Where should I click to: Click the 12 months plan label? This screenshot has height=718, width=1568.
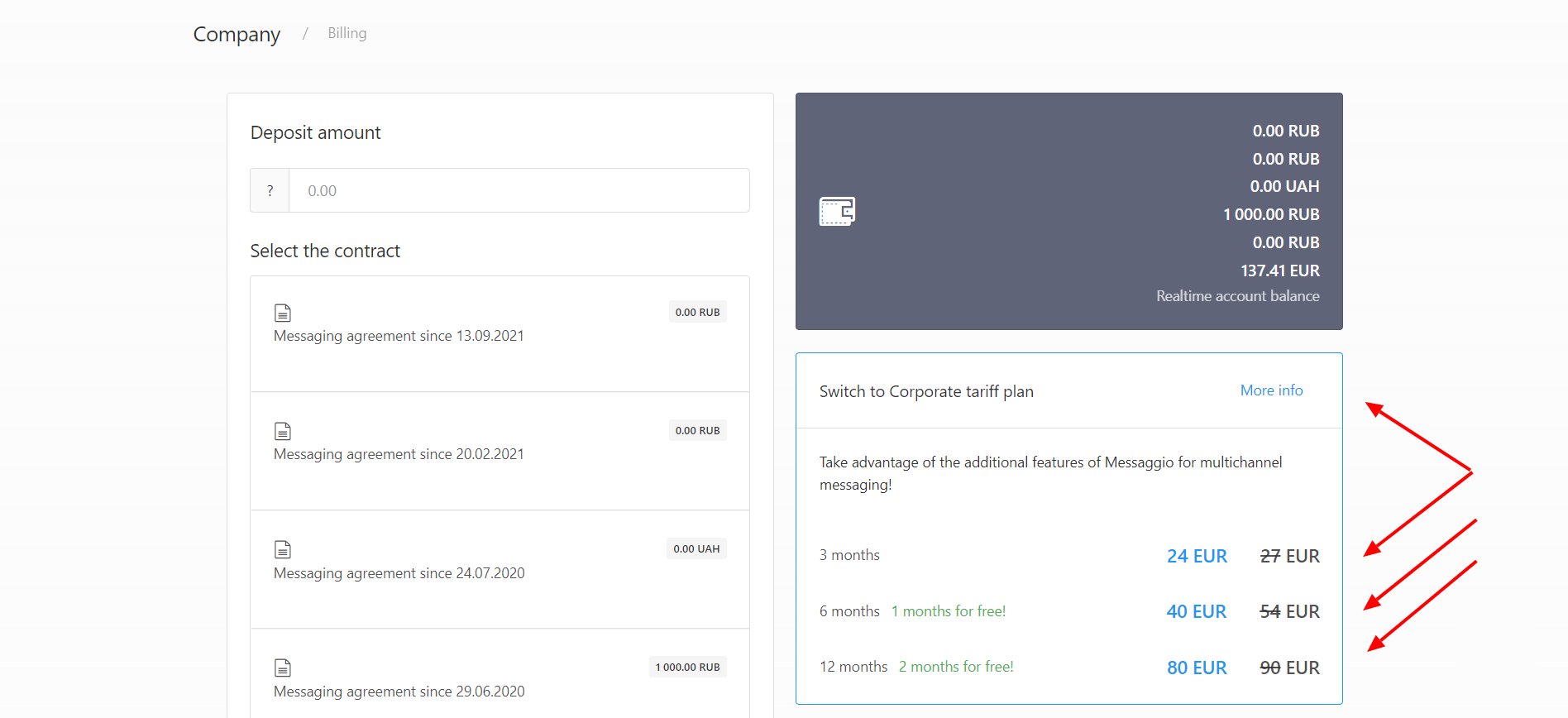(x=853, y=667)
